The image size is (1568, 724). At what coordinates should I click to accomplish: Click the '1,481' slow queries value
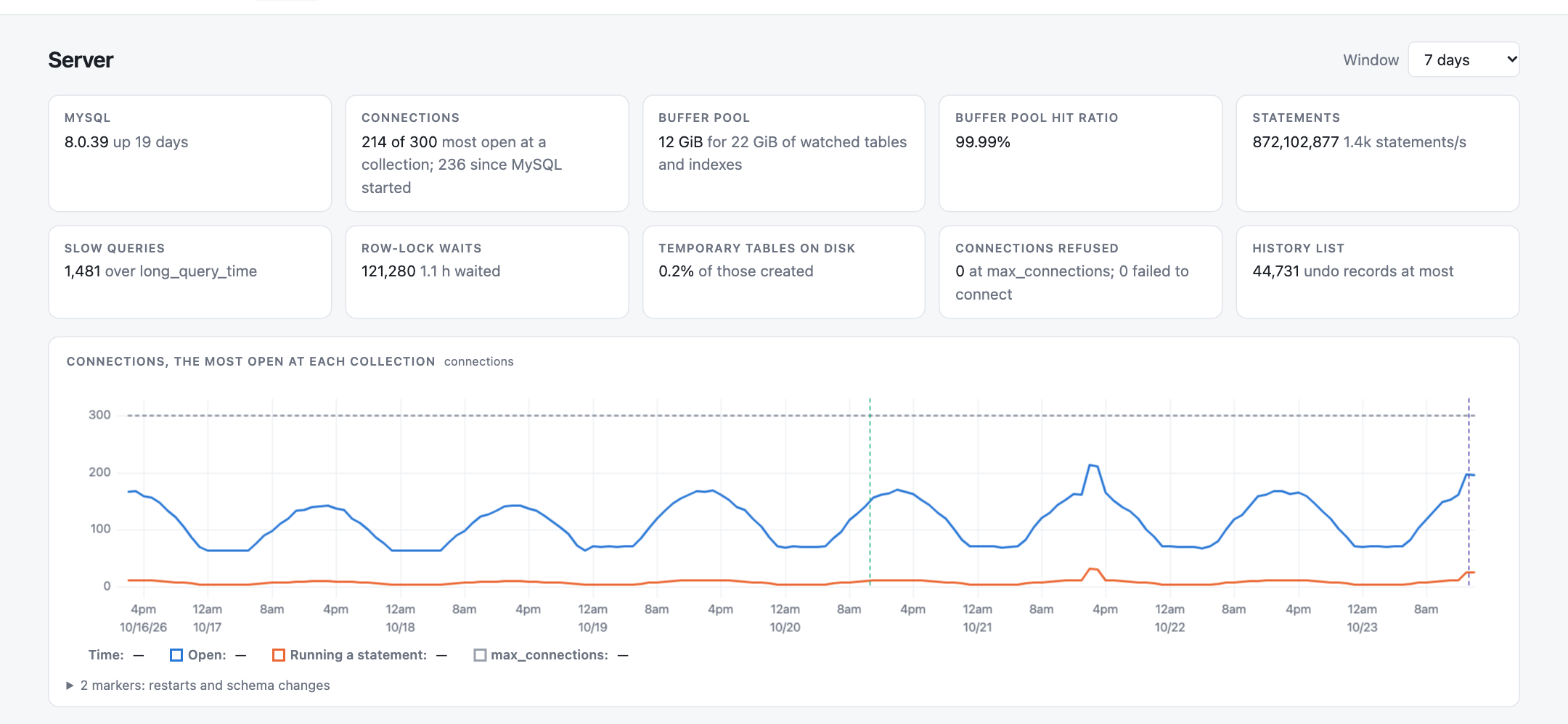point(82,271)
